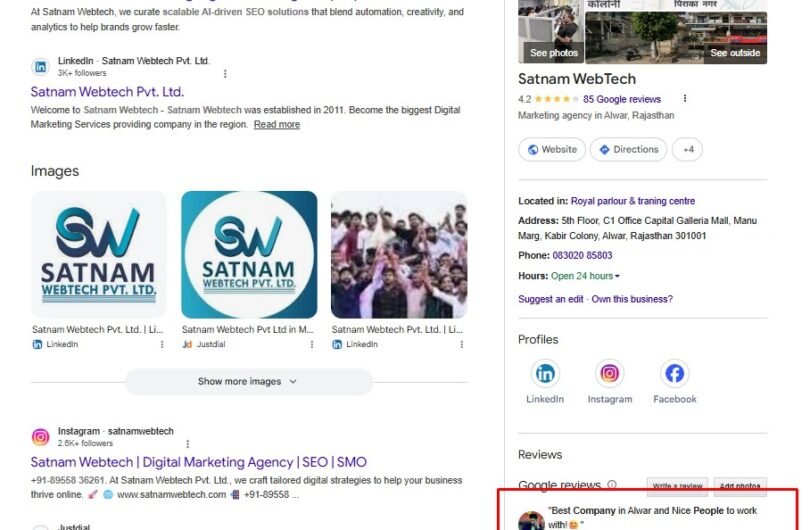Open options for the crowd photo image

coord(461,345)
